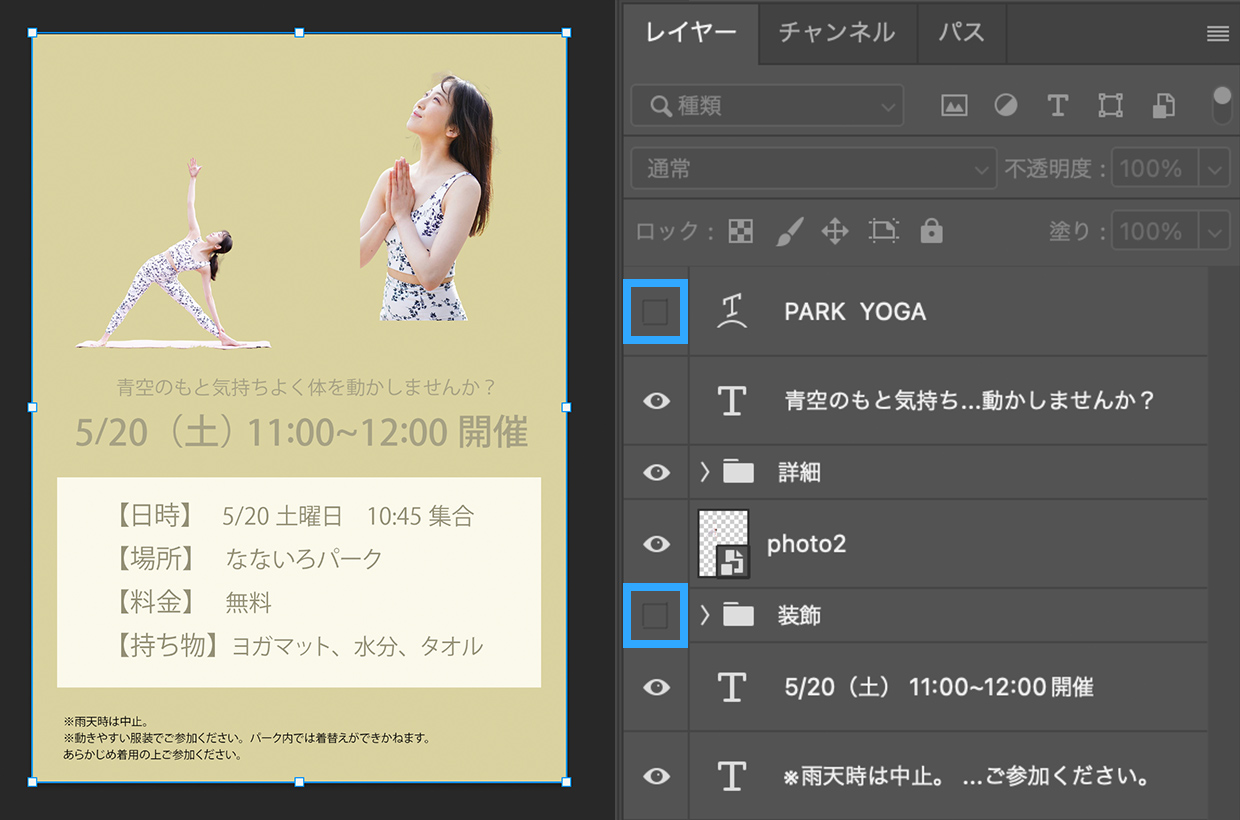1240x820 pixels.
Task: Select 青空のもと気持ち…動かしませんか？ layer name
Action: point(970,401)
